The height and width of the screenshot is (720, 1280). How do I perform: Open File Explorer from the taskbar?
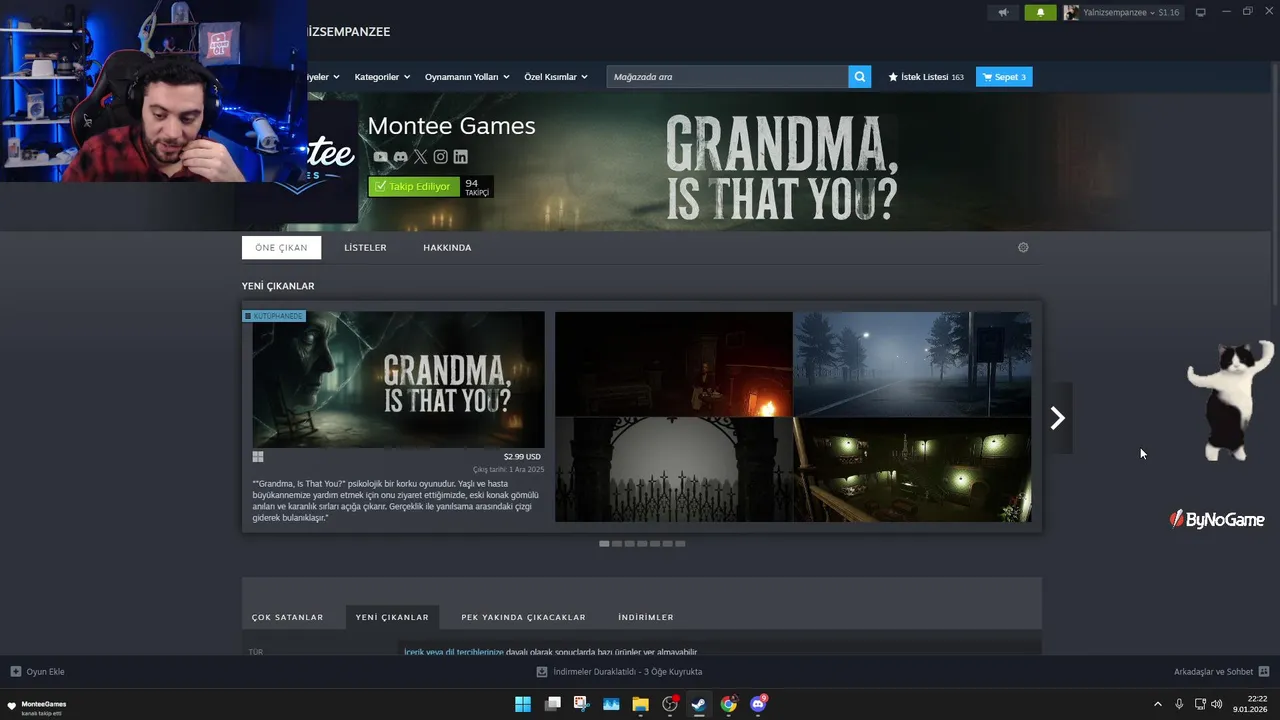click(x=640, y=704)
